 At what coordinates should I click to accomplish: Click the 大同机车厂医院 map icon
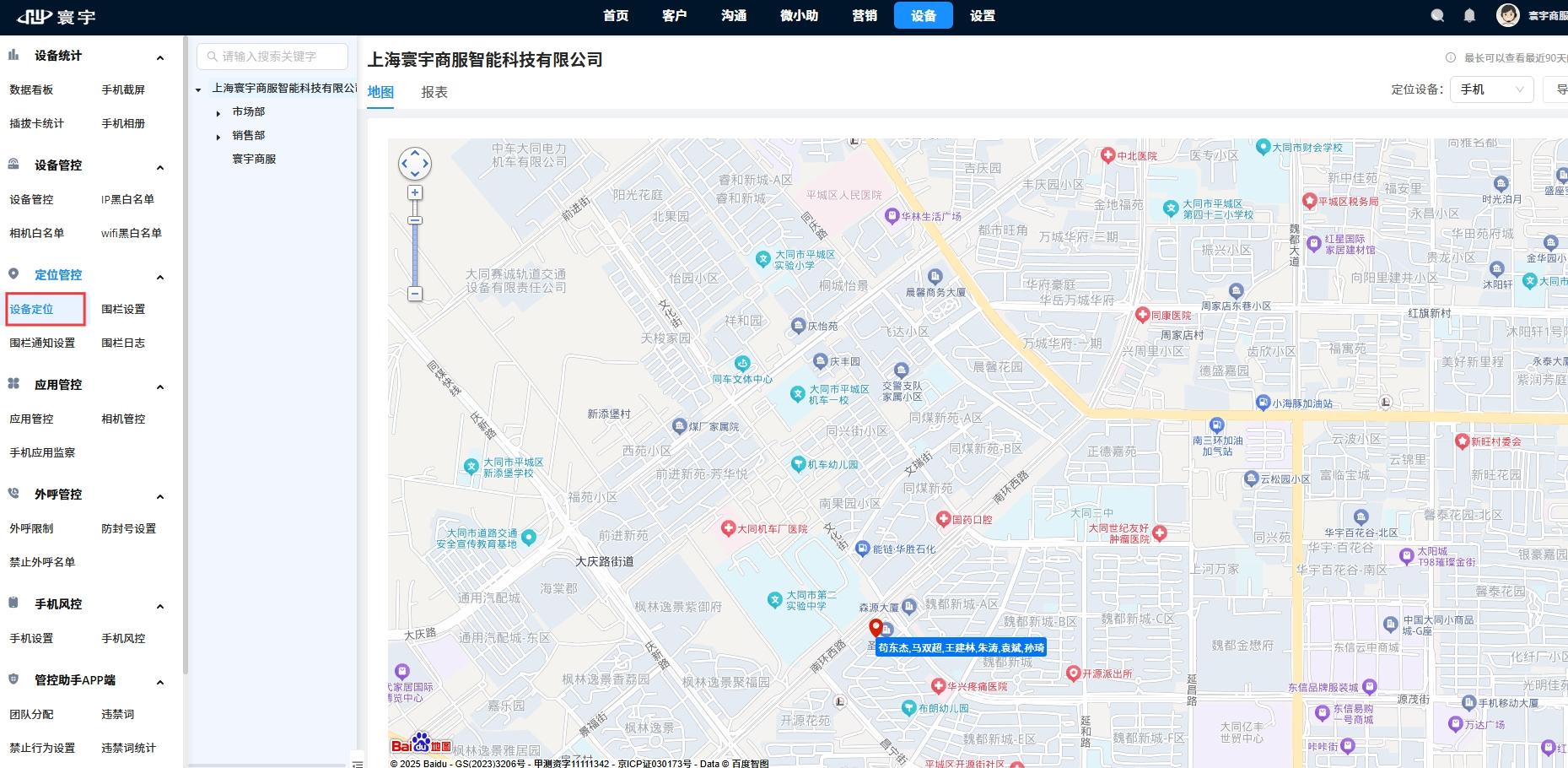[x=728, y=528]
